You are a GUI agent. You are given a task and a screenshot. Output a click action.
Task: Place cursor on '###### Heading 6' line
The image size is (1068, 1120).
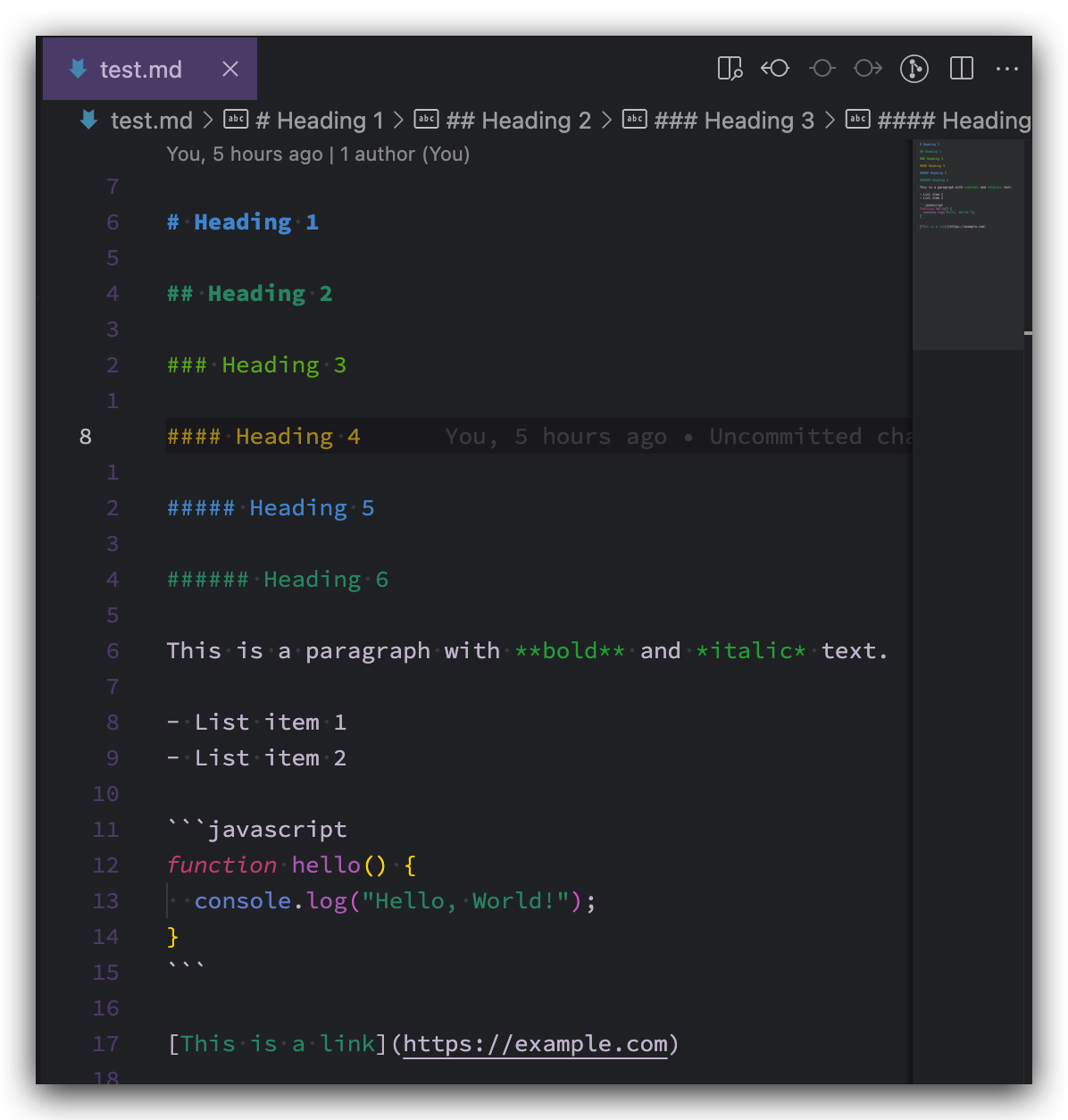[278, 580]
